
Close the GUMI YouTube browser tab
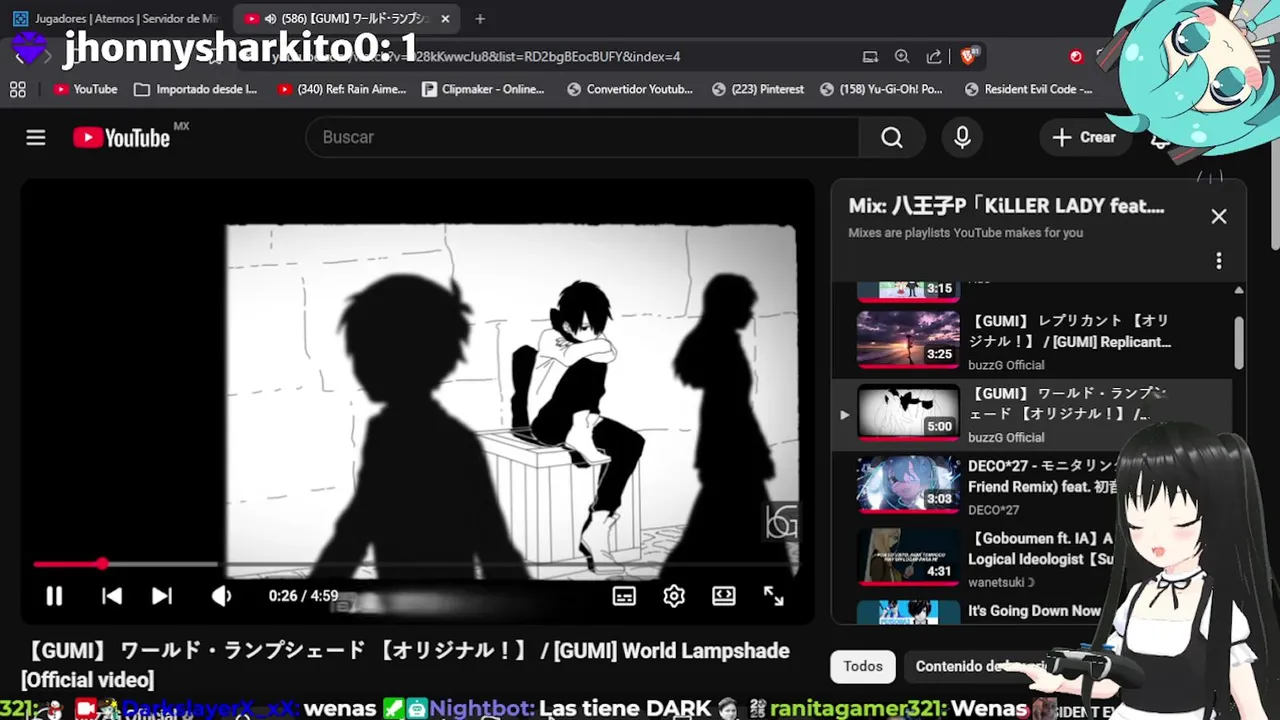pyautogui.click(x=446, y=18)
